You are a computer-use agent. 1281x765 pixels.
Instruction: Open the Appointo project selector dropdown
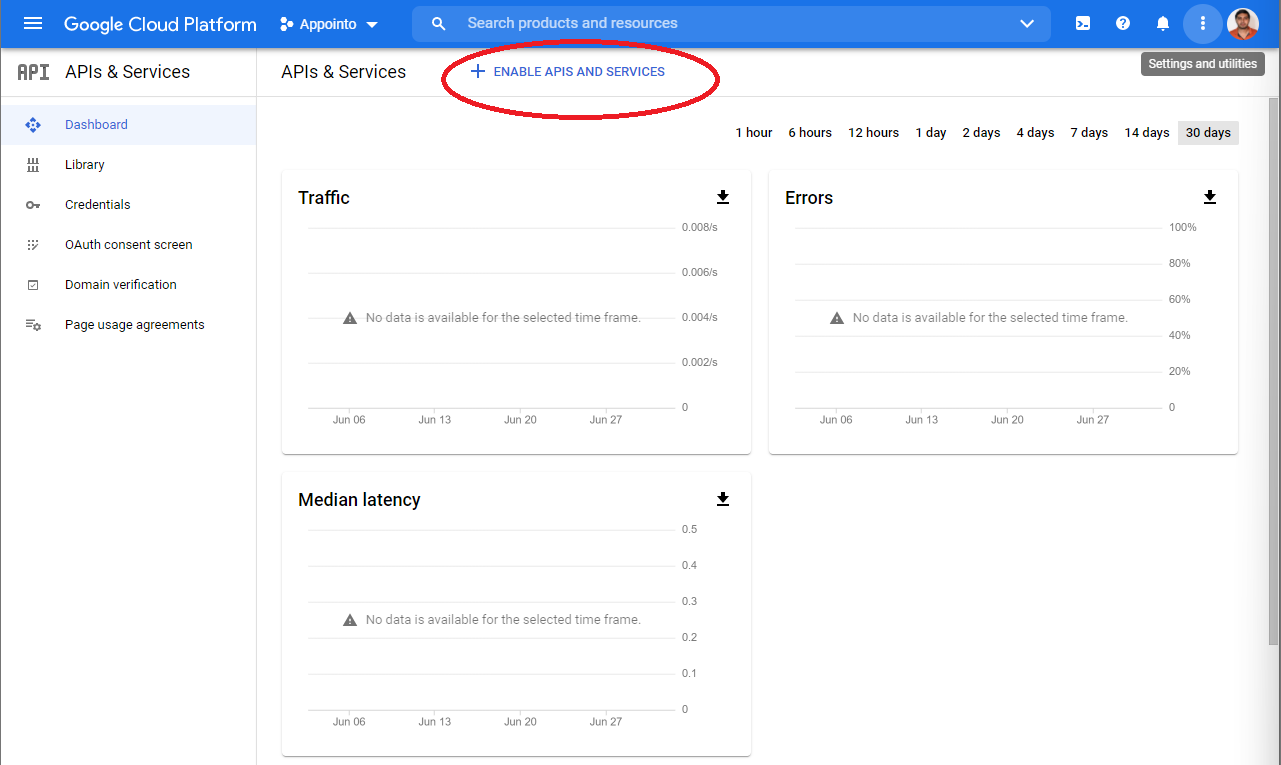tap(329, 24)
